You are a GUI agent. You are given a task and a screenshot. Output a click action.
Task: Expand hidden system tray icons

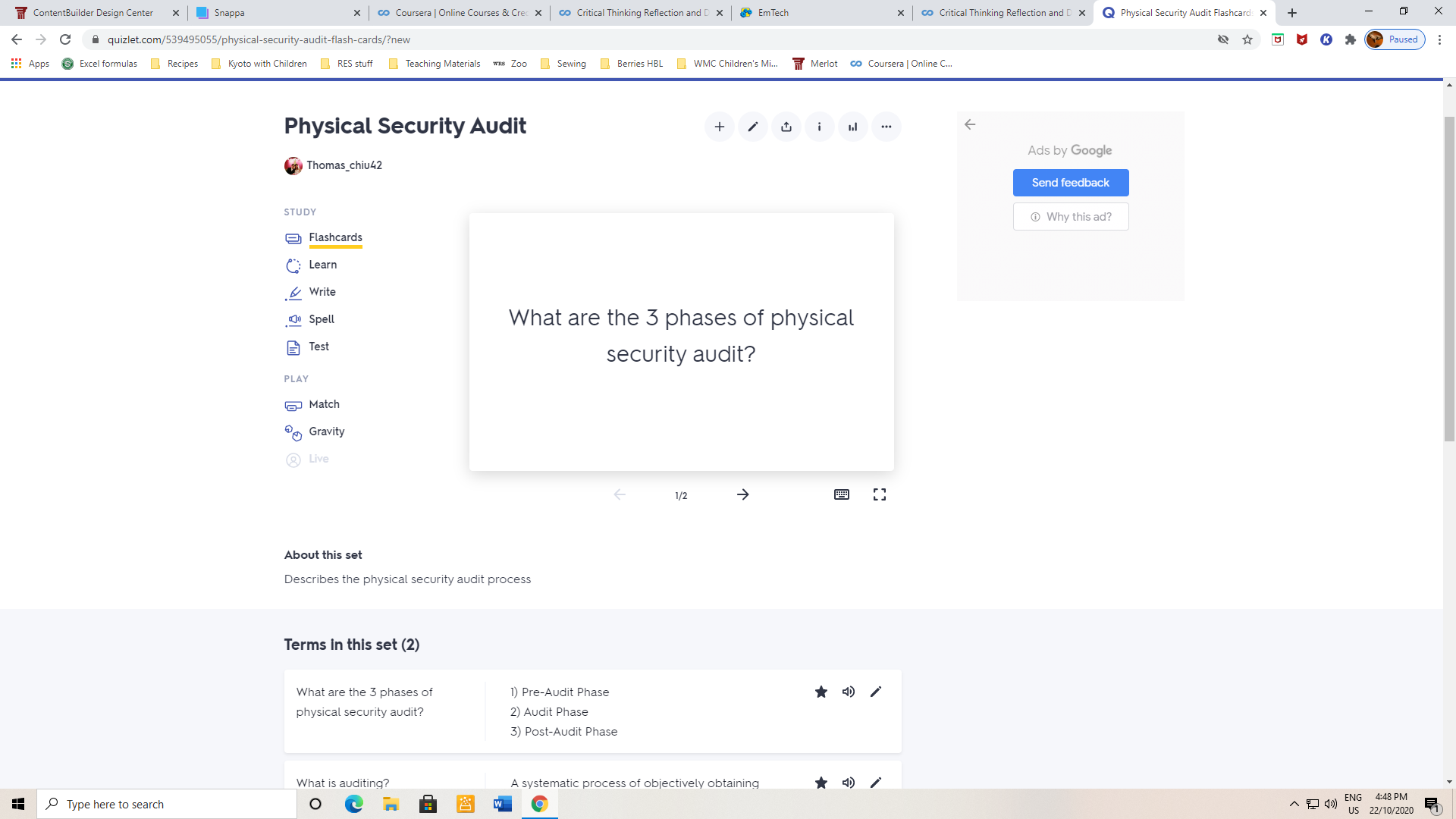1294,804
